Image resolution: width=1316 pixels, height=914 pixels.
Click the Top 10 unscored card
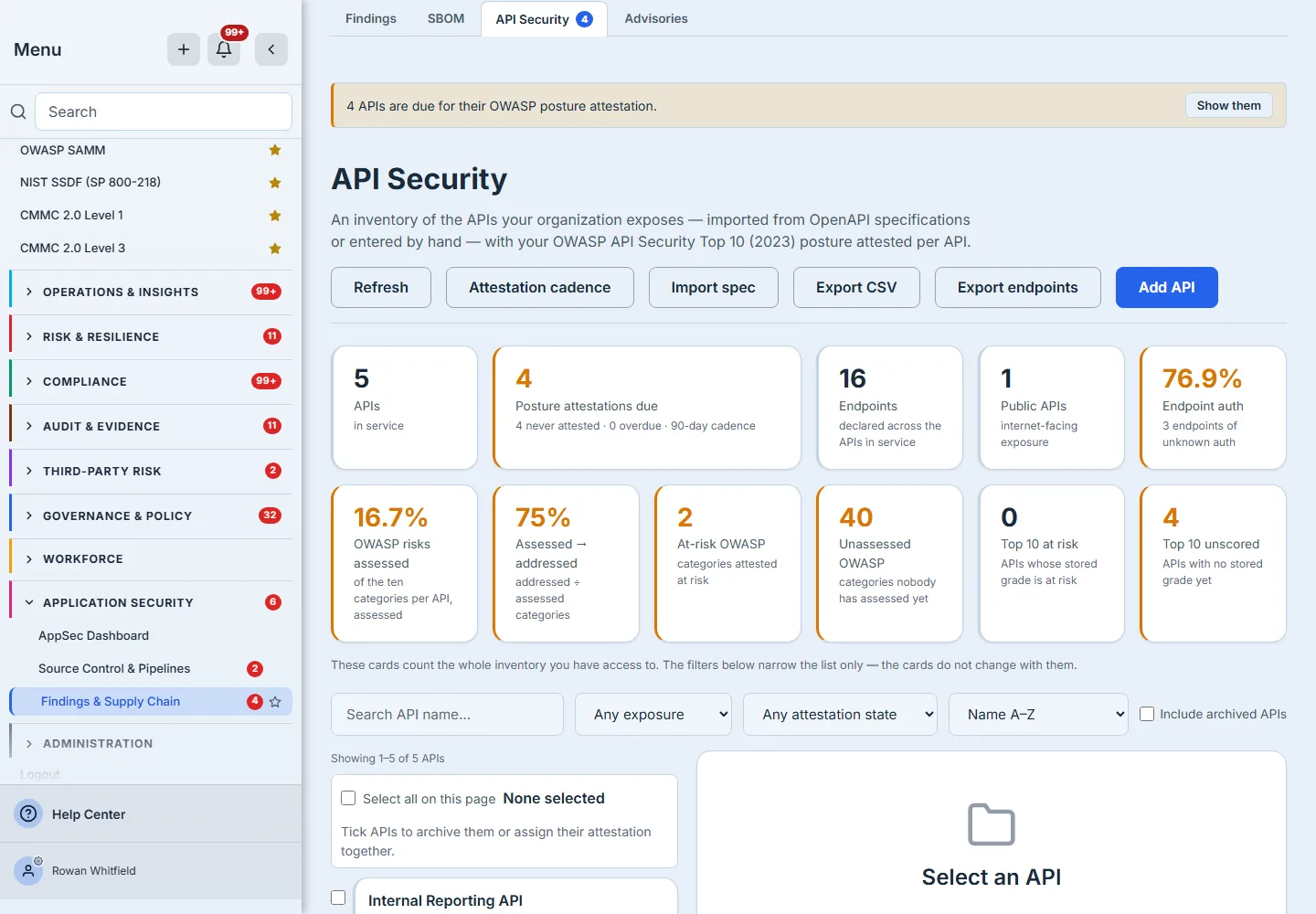click(1213, 563)
